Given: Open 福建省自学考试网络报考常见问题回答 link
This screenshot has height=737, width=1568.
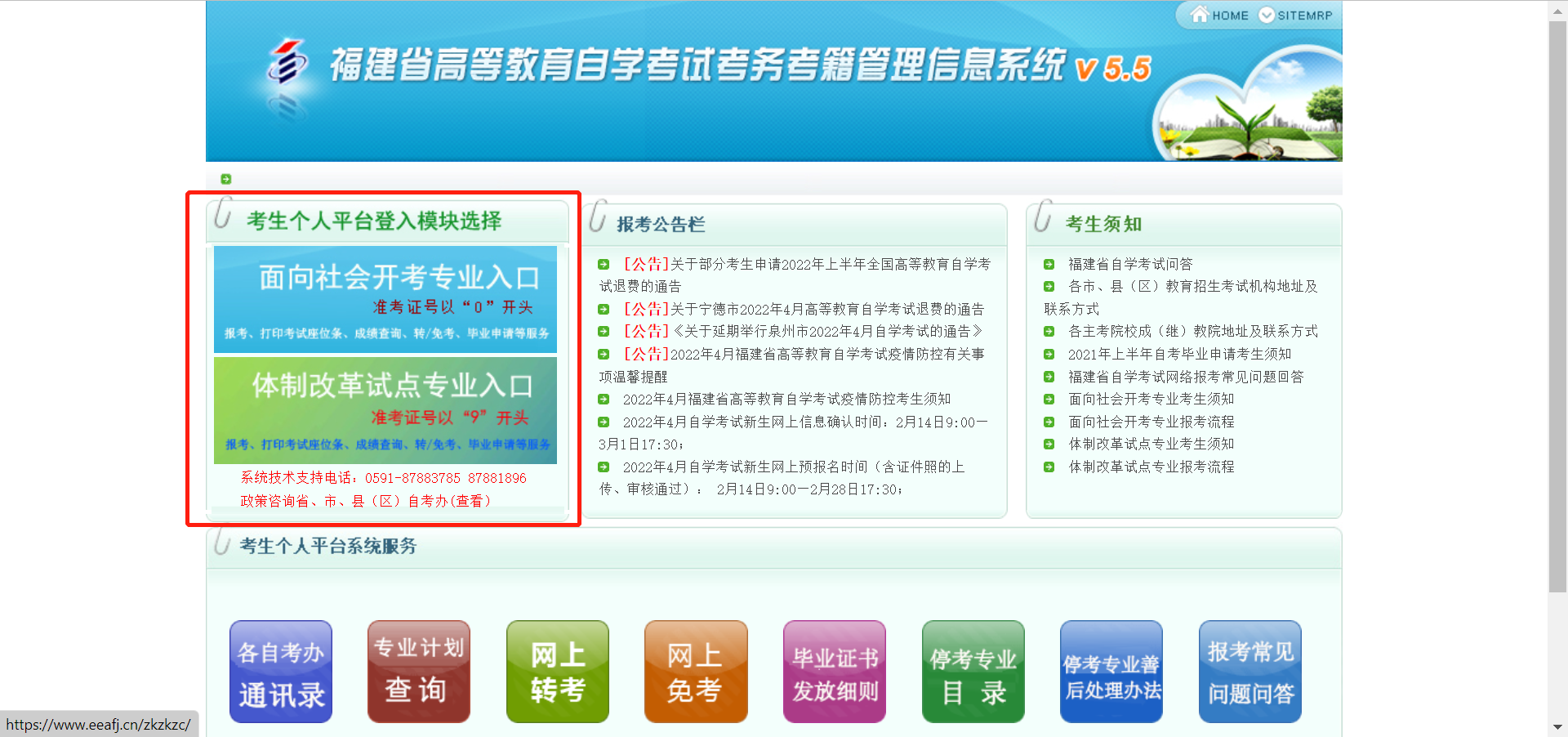Looking at the screenshot, I should point(1186,377).
